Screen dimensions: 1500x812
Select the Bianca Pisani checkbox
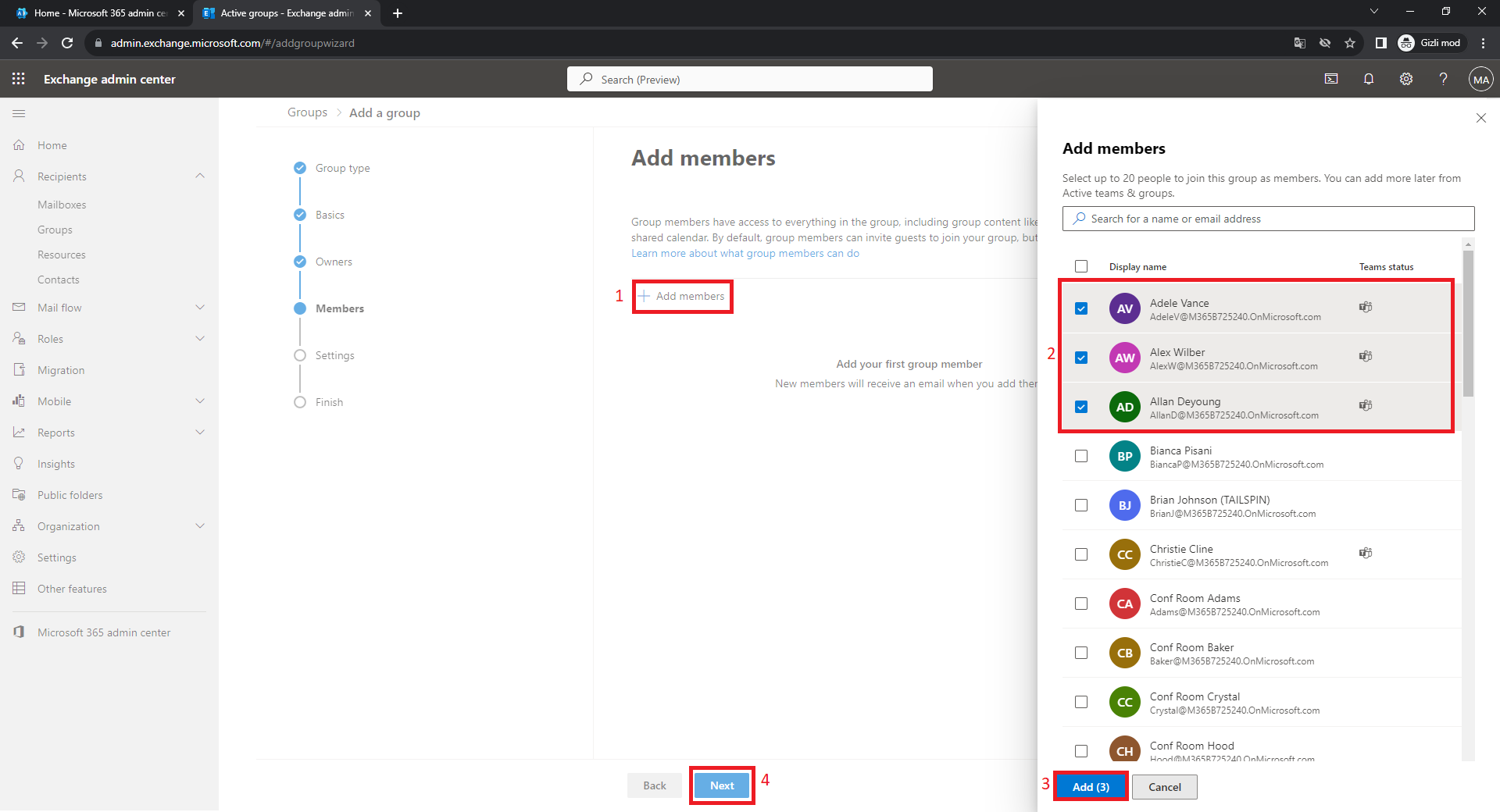tap(1081, 456)
